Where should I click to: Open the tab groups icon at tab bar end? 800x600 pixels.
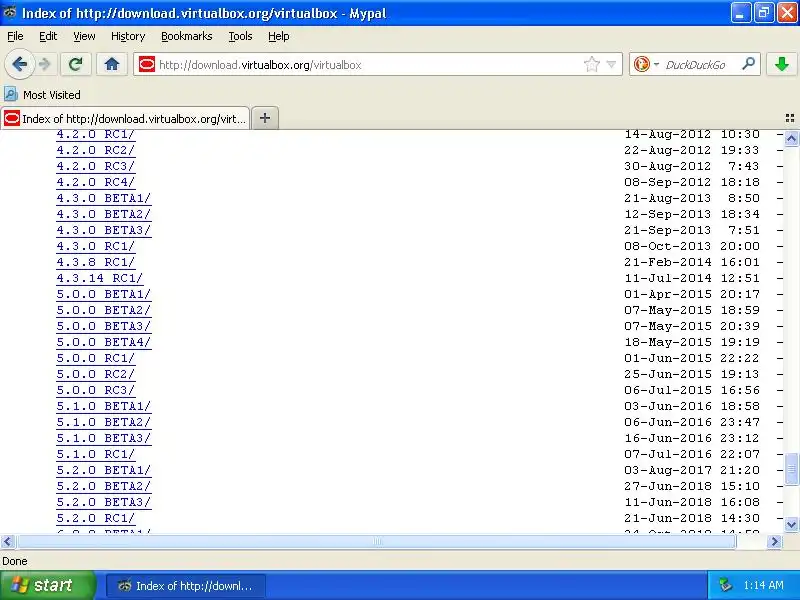pos(790,118)
